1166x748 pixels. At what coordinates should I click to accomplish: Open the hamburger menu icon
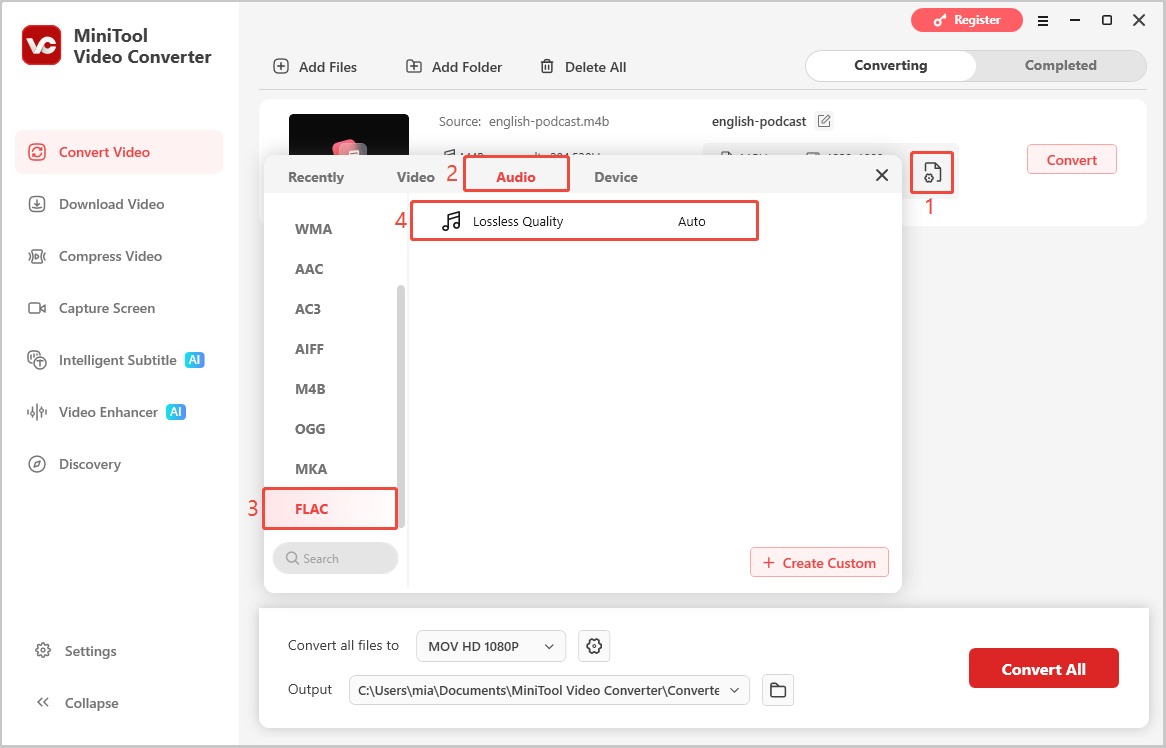coord(1043,21)
